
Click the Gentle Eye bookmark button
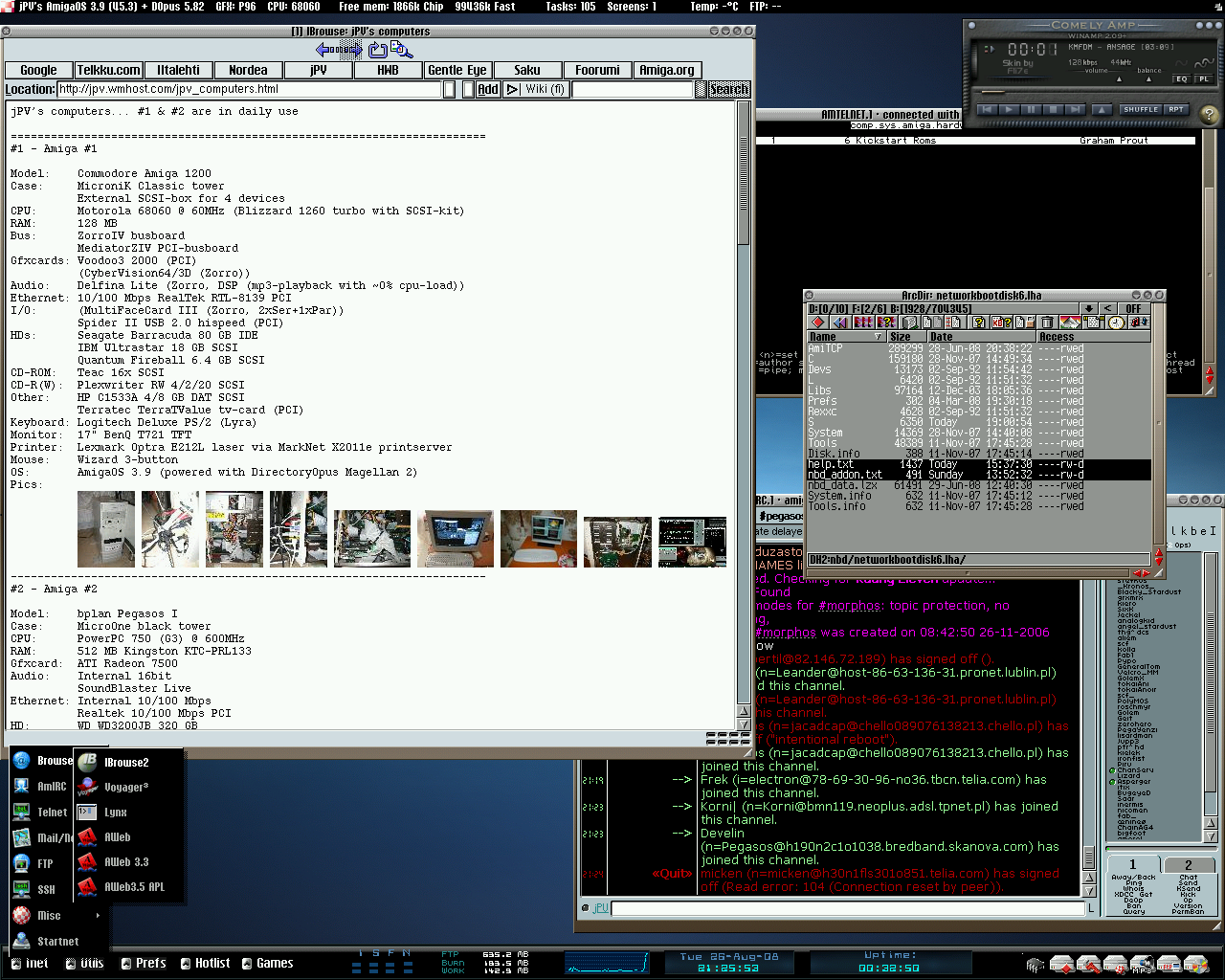pyautogui.click(x=457, y=70)
